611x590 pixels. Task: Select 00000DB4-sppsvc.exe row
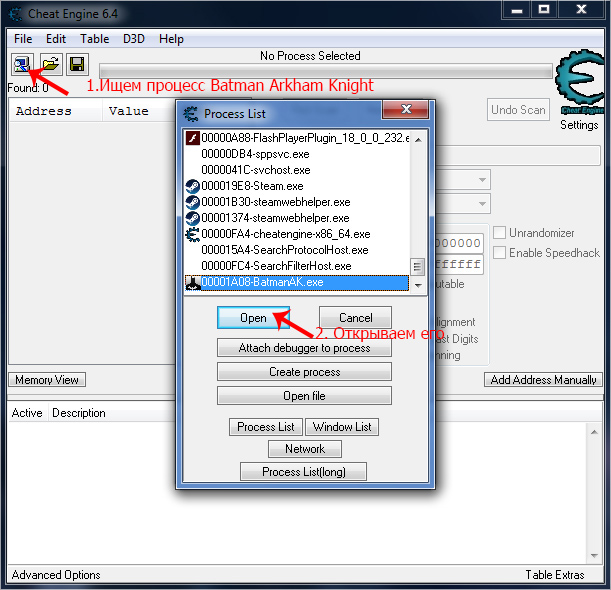point(297,154)
